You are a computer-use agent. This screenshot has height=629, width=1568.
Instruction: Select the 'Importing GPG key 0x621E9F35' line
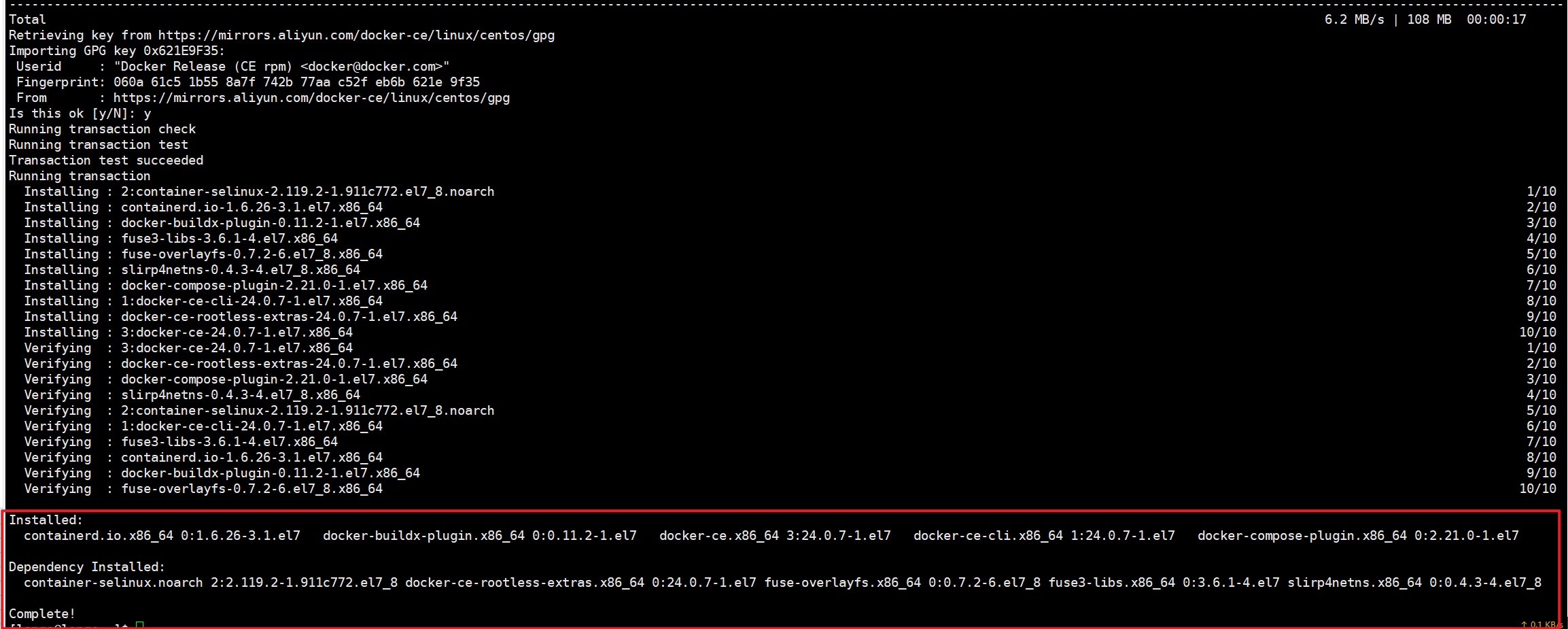pyautogui.click(x=116, y=51)
